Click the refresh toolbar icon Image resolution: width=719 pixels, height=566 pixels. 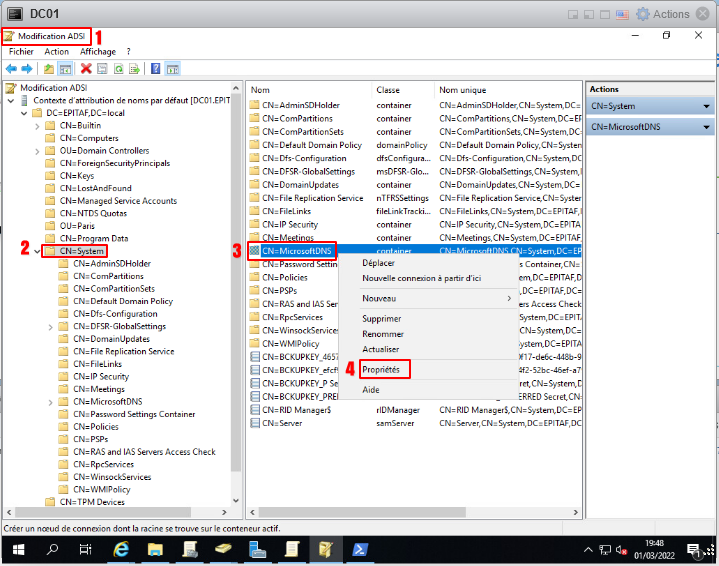tap(118, 69)
